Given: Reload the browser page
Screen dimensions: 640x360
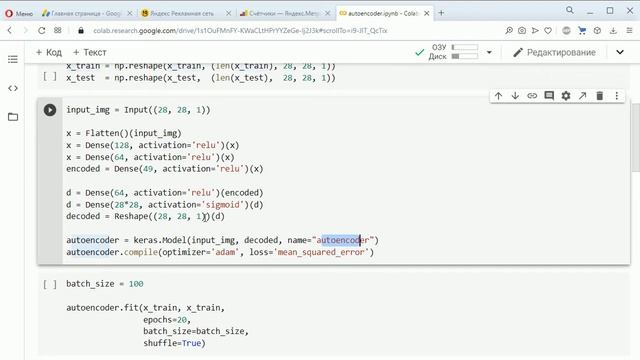Looking at the screenshot, I should pos(41,31).
